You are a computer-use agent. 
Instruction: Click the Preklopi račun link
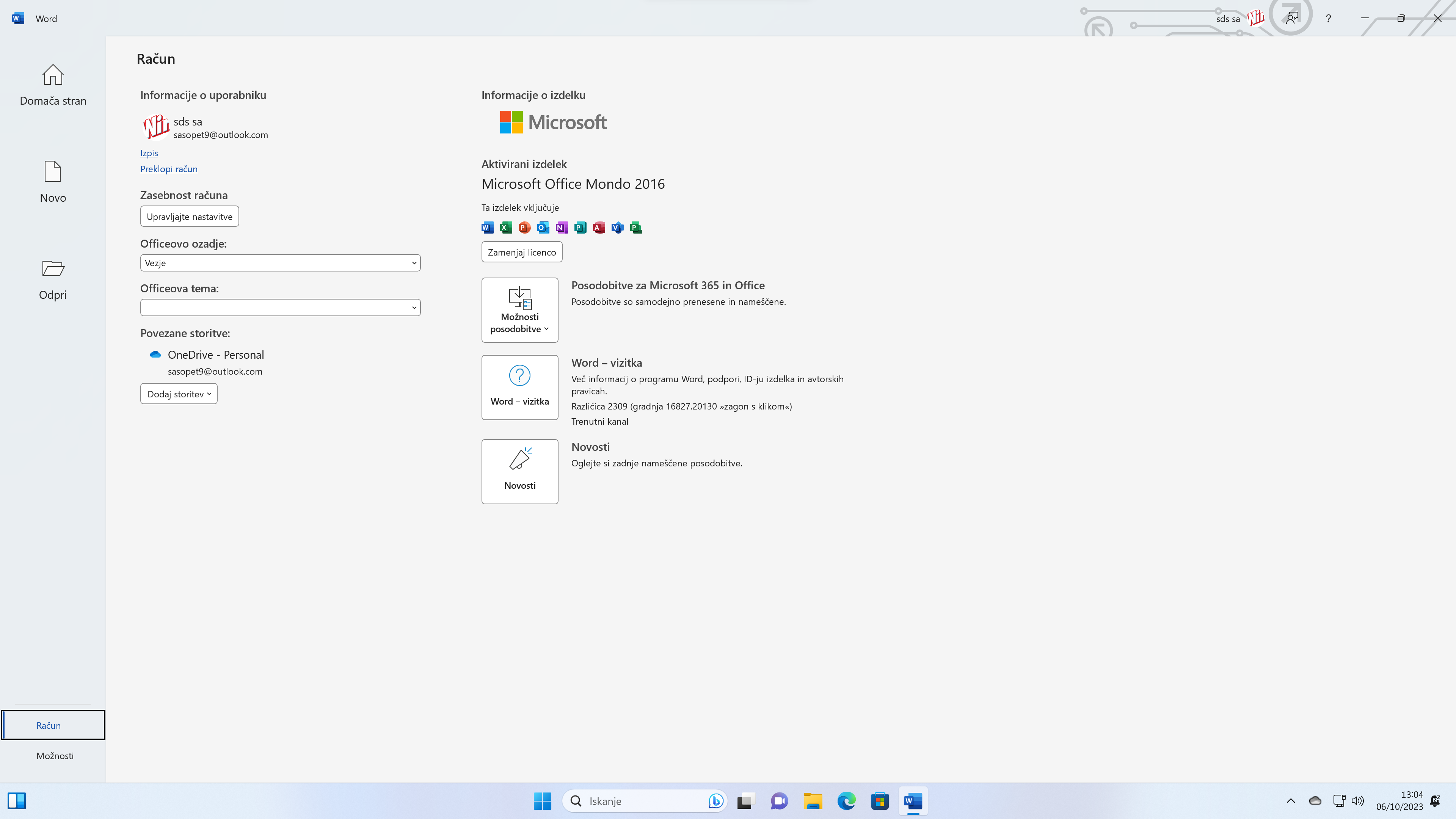coord(169,169)
